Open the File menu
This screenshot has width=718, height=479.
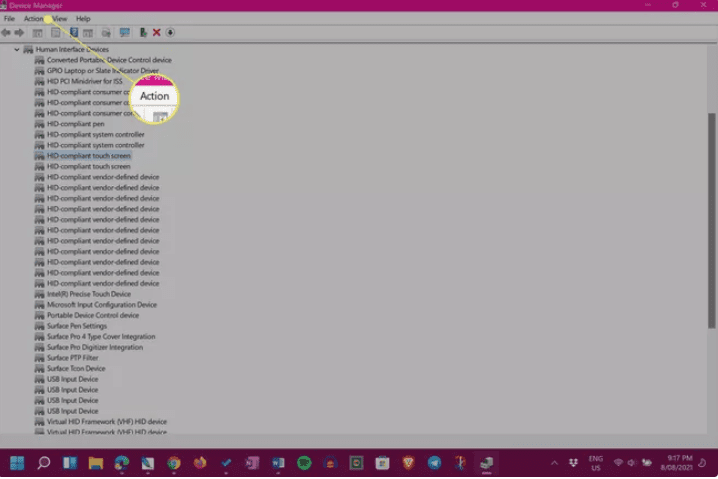point(9,19)
